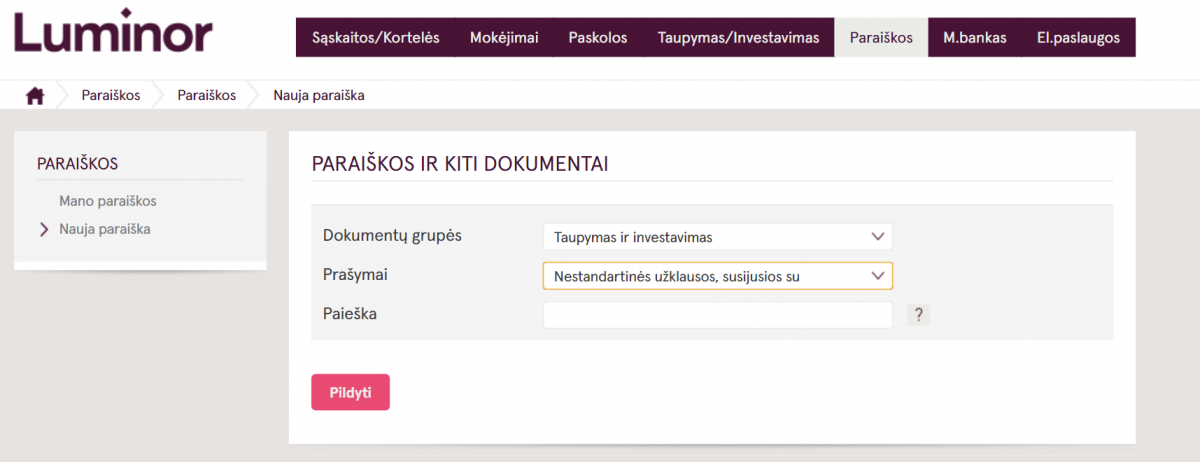The width and height of the screenshot is (1200, 462).
Task: Open the M.bankas menu
Action: (x=975, y=38)
